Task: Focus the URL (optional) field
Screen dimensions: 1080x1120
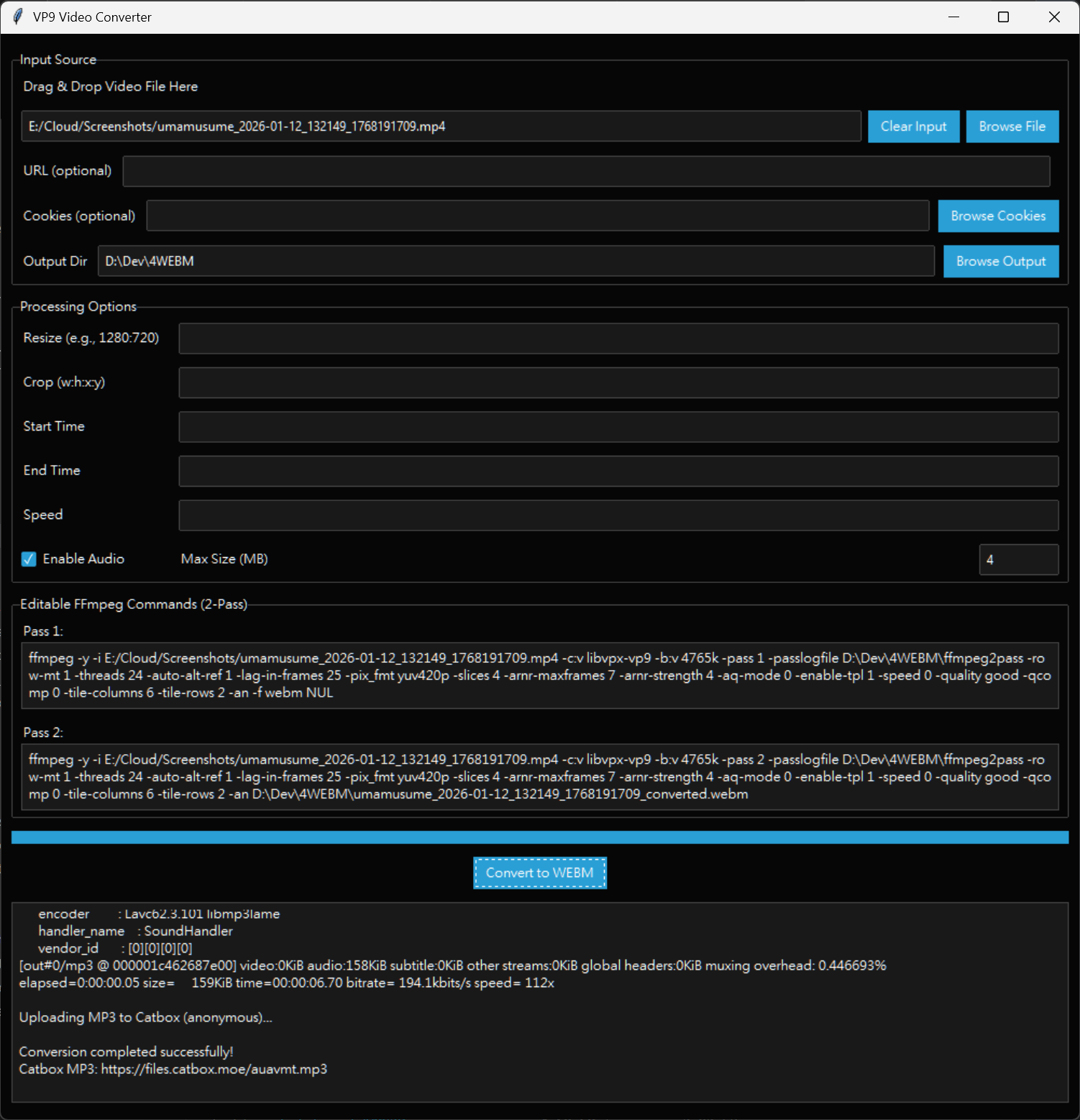Action: [586, 171]
